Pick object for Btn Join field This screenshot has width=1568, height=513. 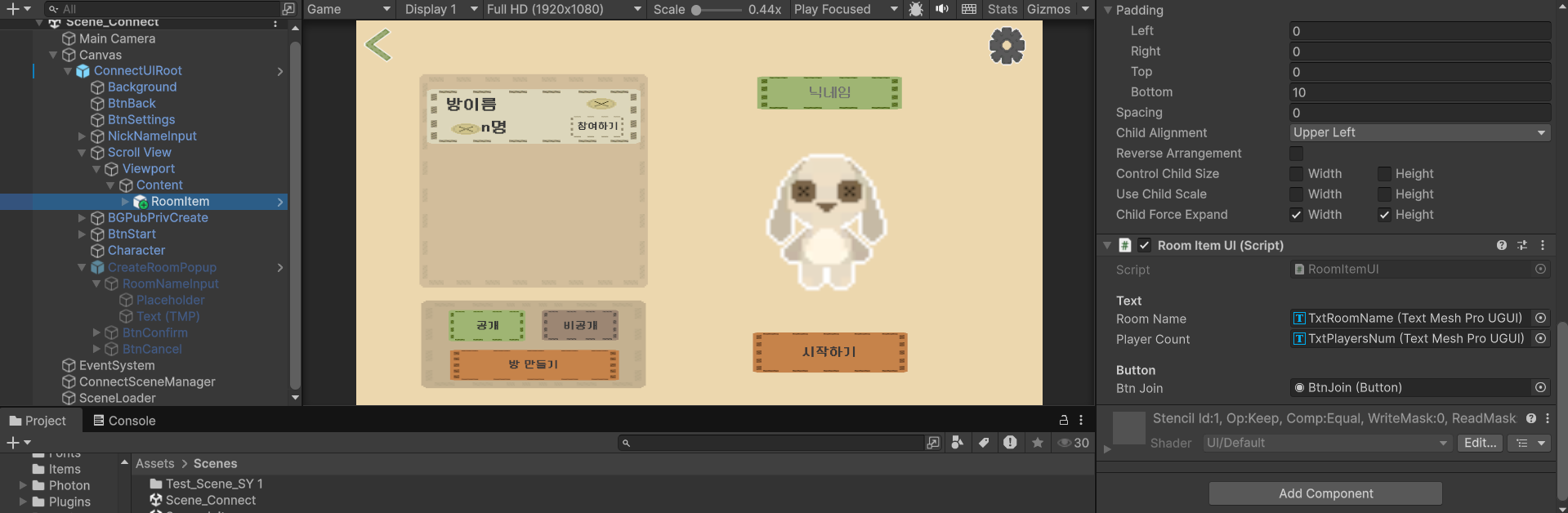pos(1540,387)
